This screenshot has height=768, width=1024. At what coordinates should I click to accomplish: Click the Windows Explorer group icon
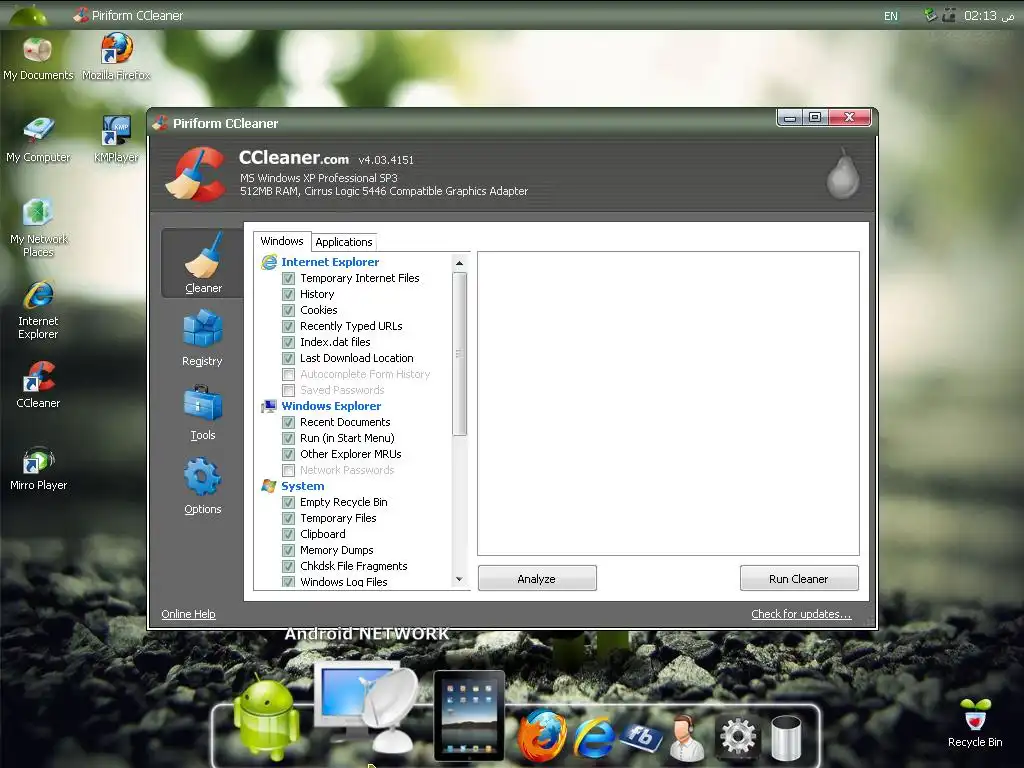[x=268, y=406]
